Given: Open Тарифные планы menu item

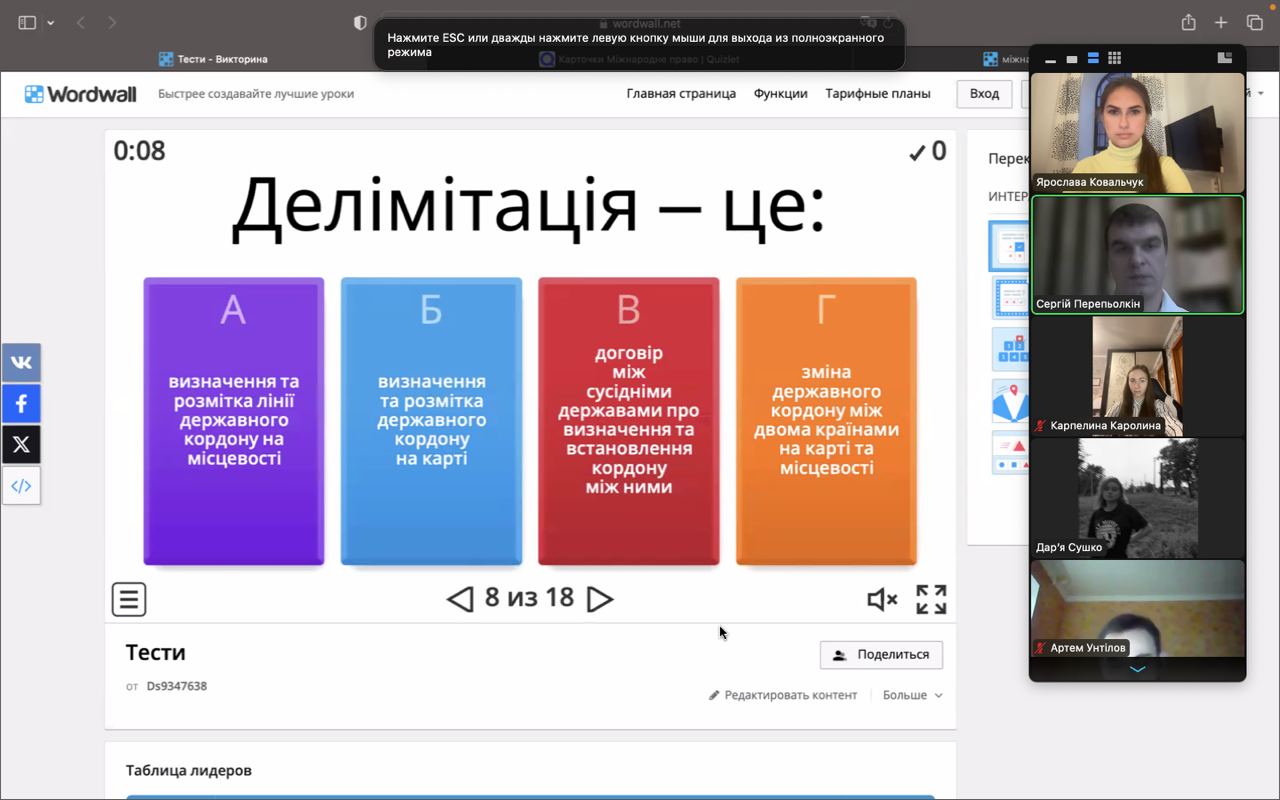Looking at the screenshot, I should pos(878,93).
